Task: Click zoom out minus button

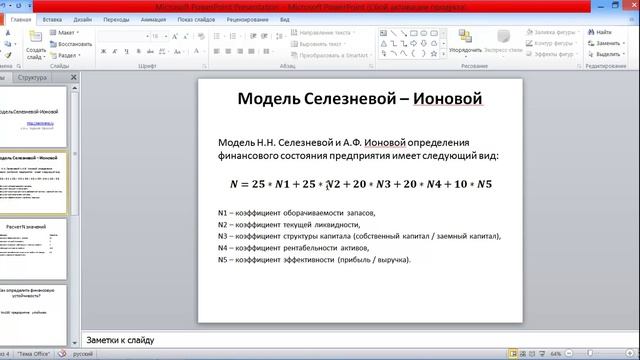Action: (569, 353)
